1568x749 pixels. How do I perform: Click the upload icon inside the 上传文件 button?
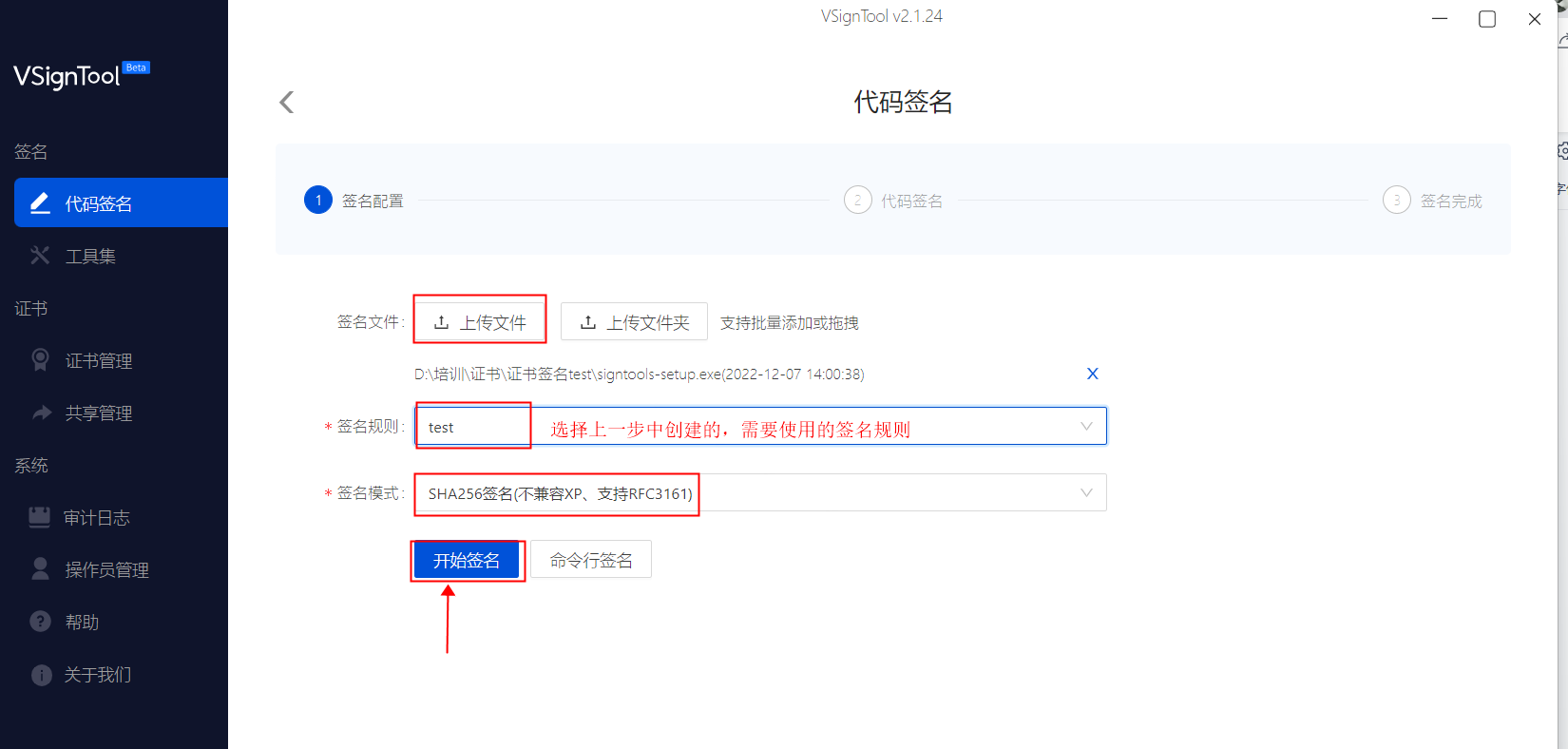(x=441, y=322)
